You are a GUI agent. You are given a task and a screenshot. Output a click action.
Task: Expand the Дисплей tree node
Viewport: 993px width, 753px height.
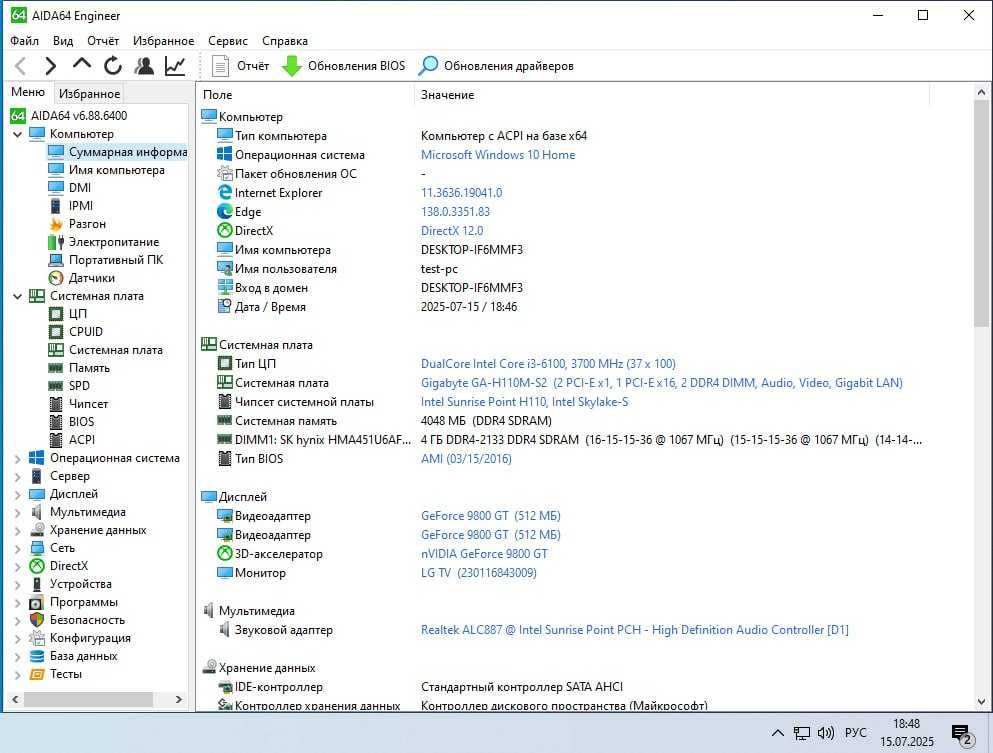pos(17,495)
